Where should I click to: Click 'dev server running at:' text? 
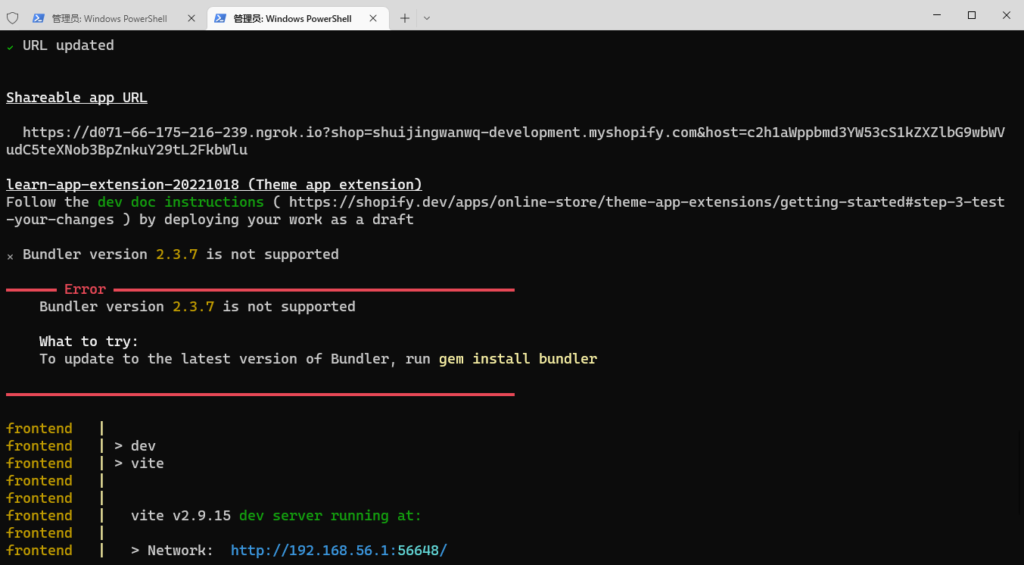tap(330, 515)
